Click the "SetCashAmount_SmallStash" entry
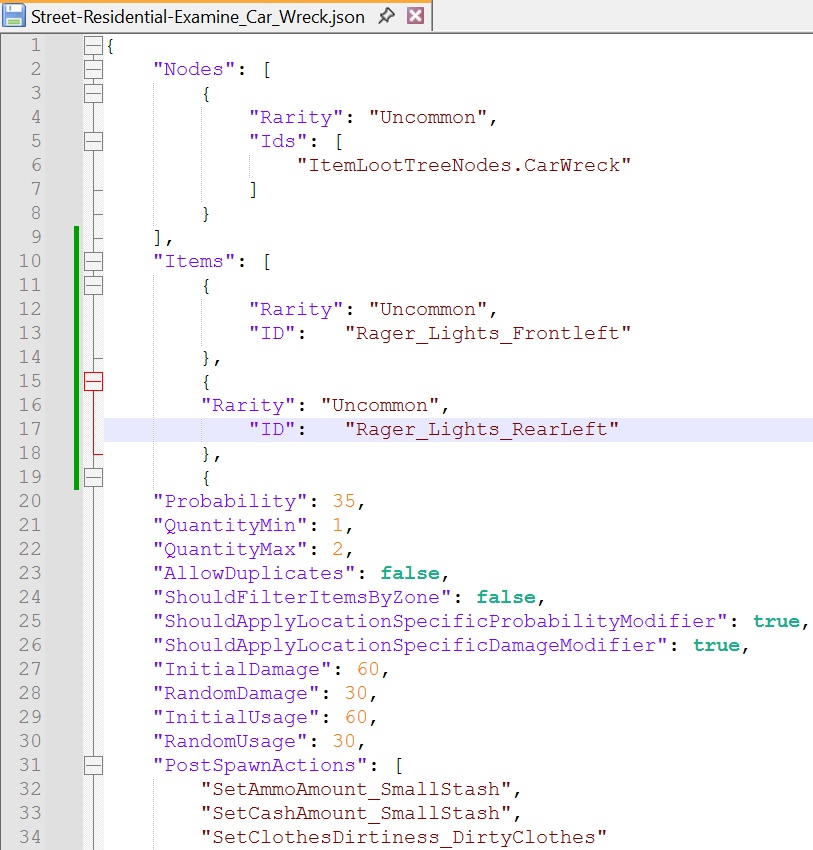This screenshot has height=850, width=813. (356, 813)
